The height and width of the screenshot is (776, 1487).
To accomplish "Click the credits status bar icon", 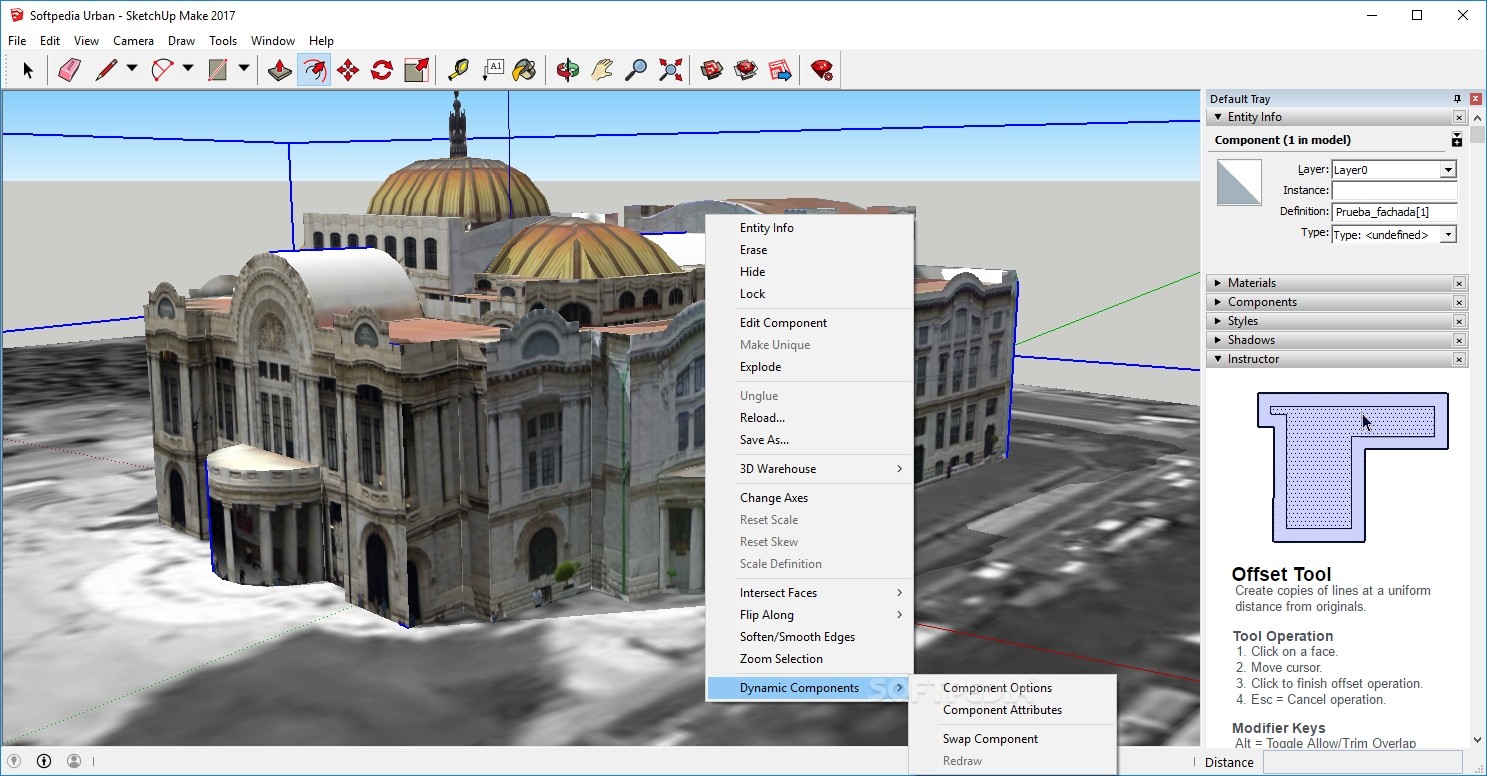I will coord(44,761).
